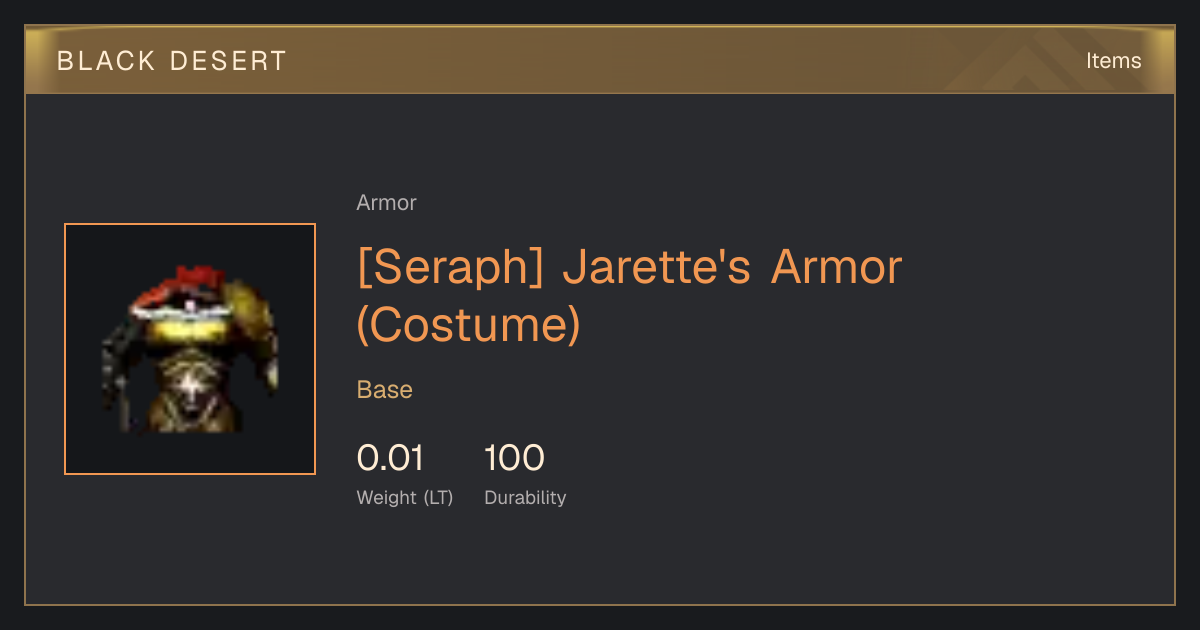Click the Weight (LT) caption
Image resolution: width=1200 pixels, height=630 pixels.
(405, 497)
